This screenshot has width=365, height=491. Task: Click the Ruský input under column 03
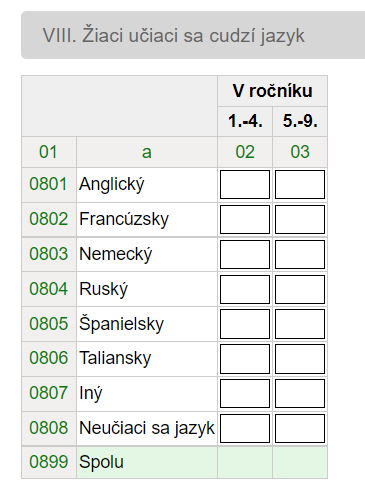[300, 289]
